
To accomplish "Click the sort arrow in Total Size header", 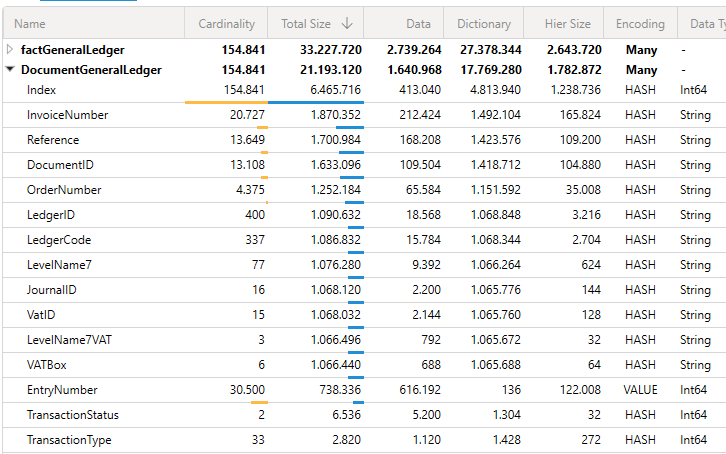I will (347, 23).
